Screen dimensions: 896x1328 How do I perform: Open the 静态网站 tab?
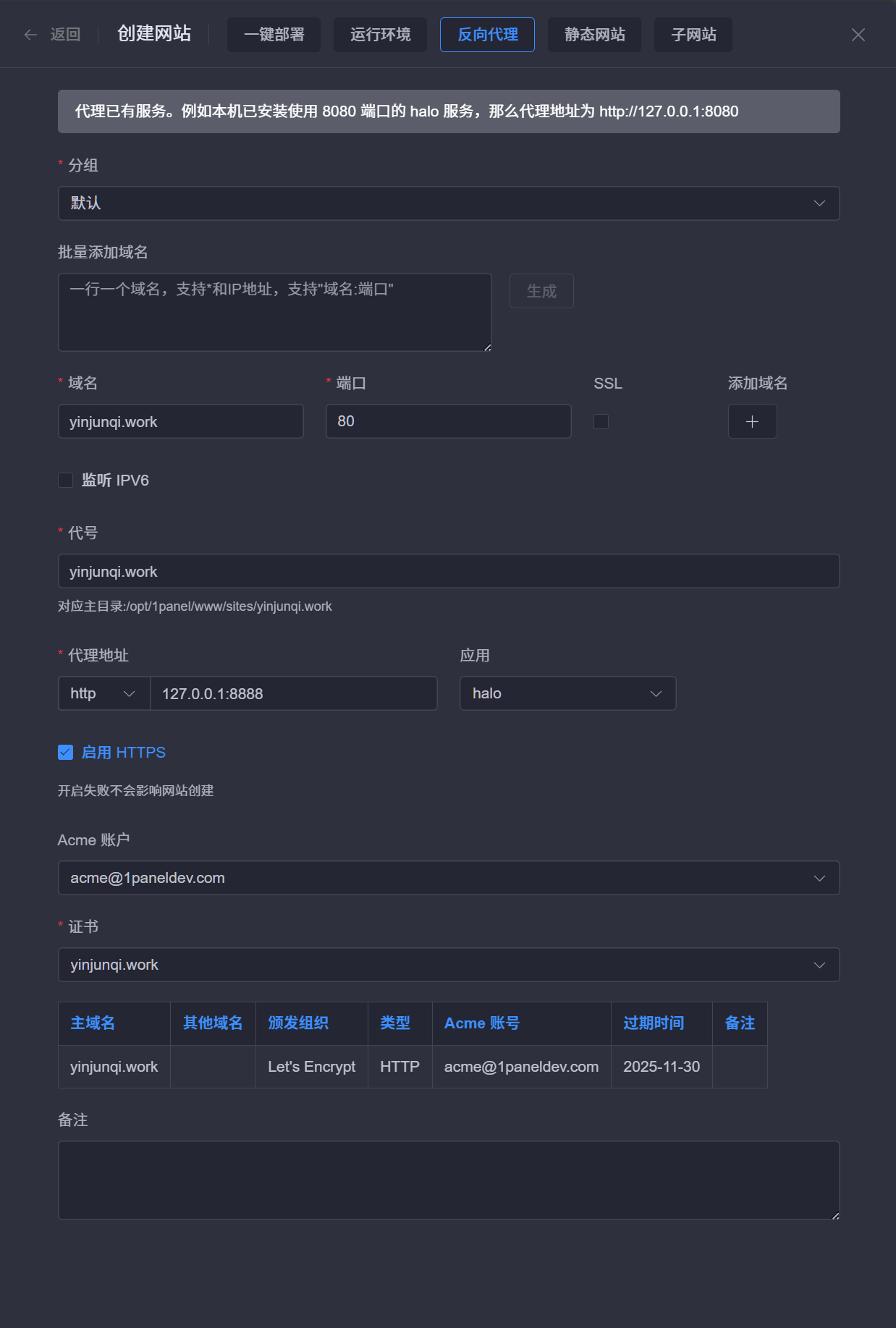[594, 35]
